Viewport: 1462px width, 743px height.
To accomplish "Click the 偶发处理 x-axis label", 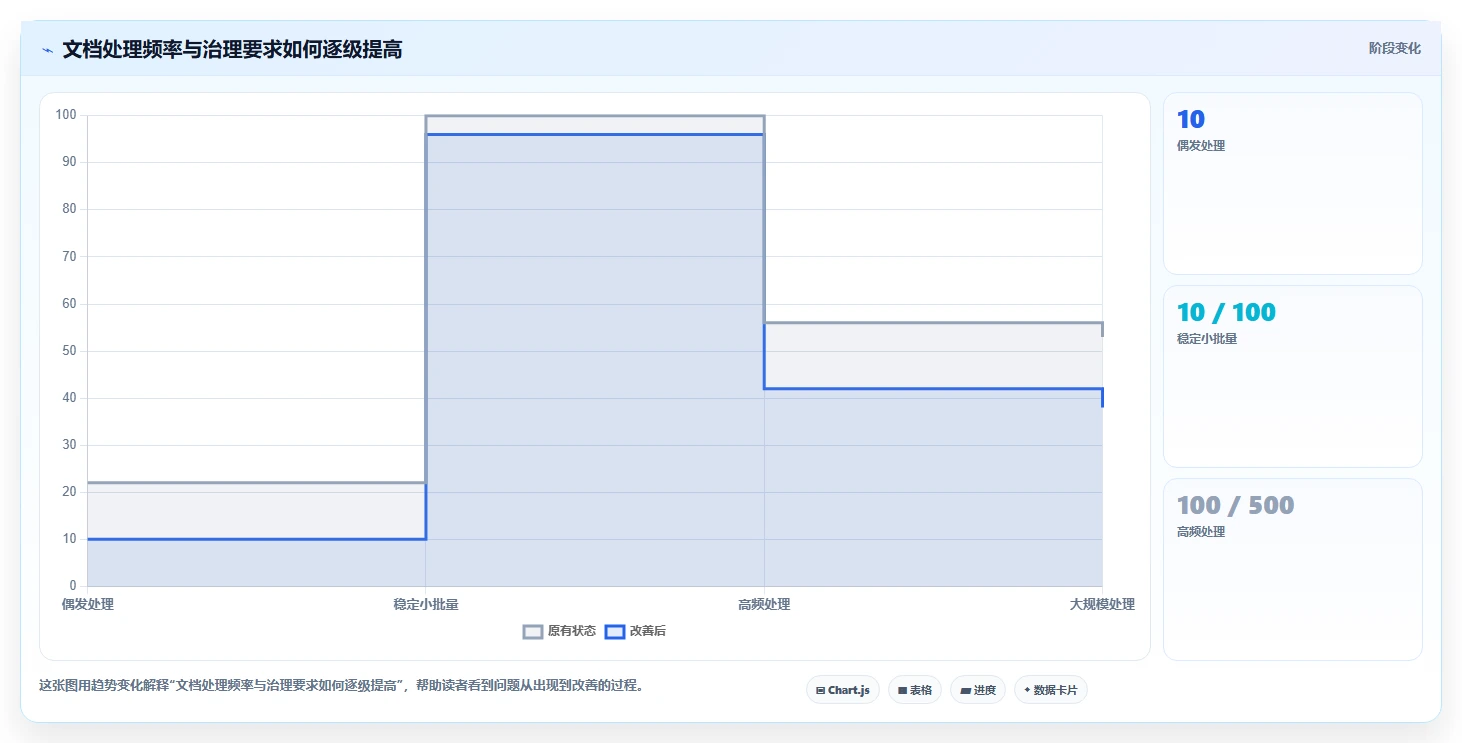I will click(88, 604).
